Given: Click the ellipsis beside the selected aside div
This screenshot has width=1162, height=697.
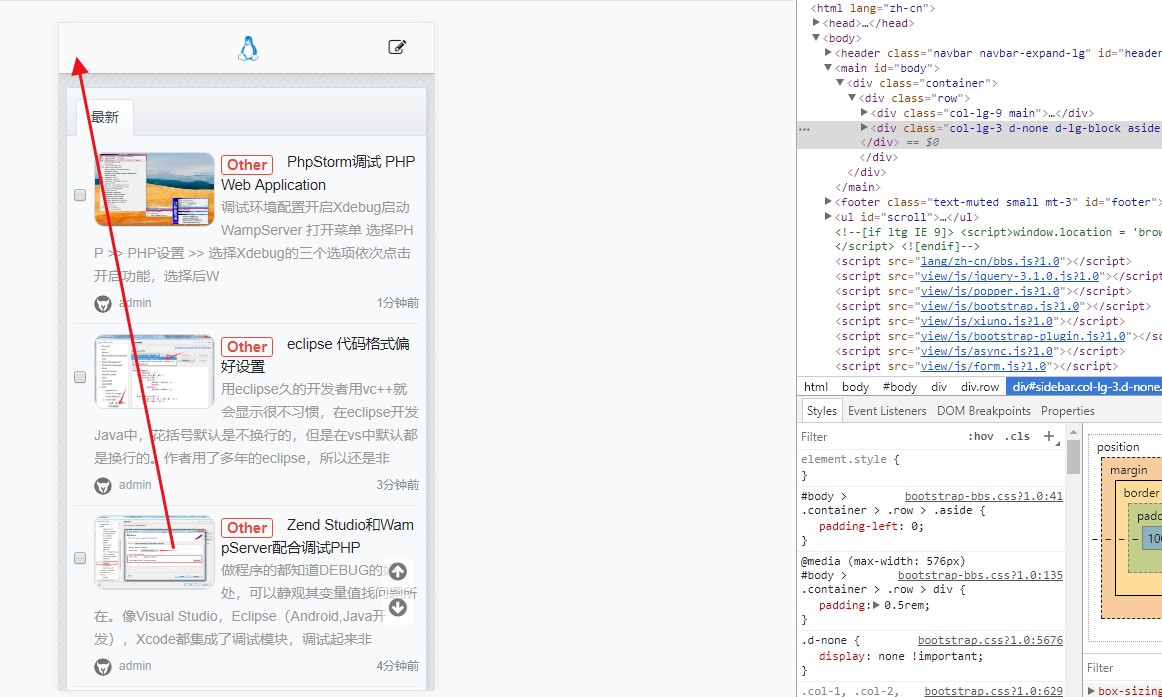Looking at the screenshot, I should (804, 129).
